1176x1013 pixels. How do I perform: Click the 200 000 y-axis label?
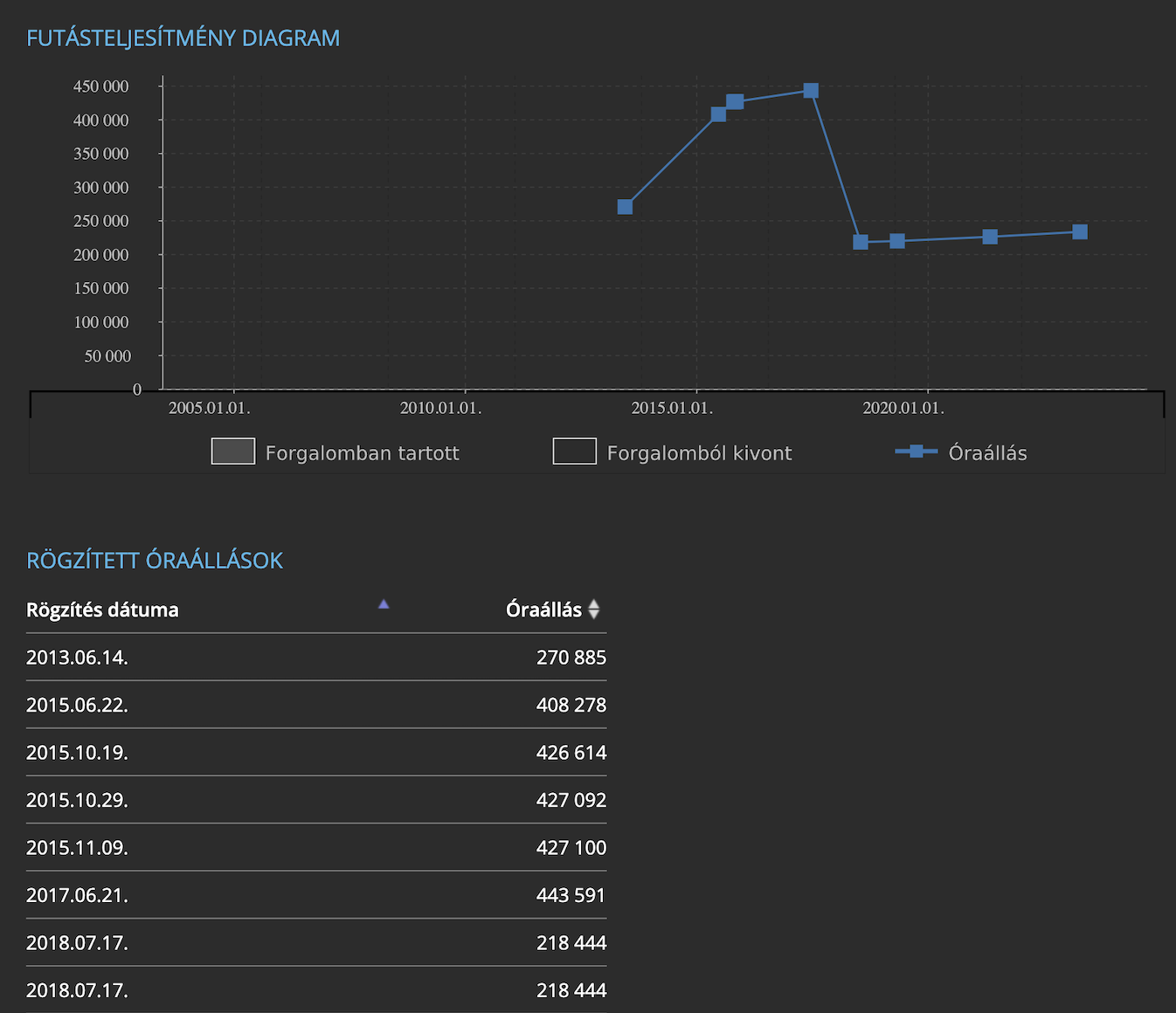101,255
